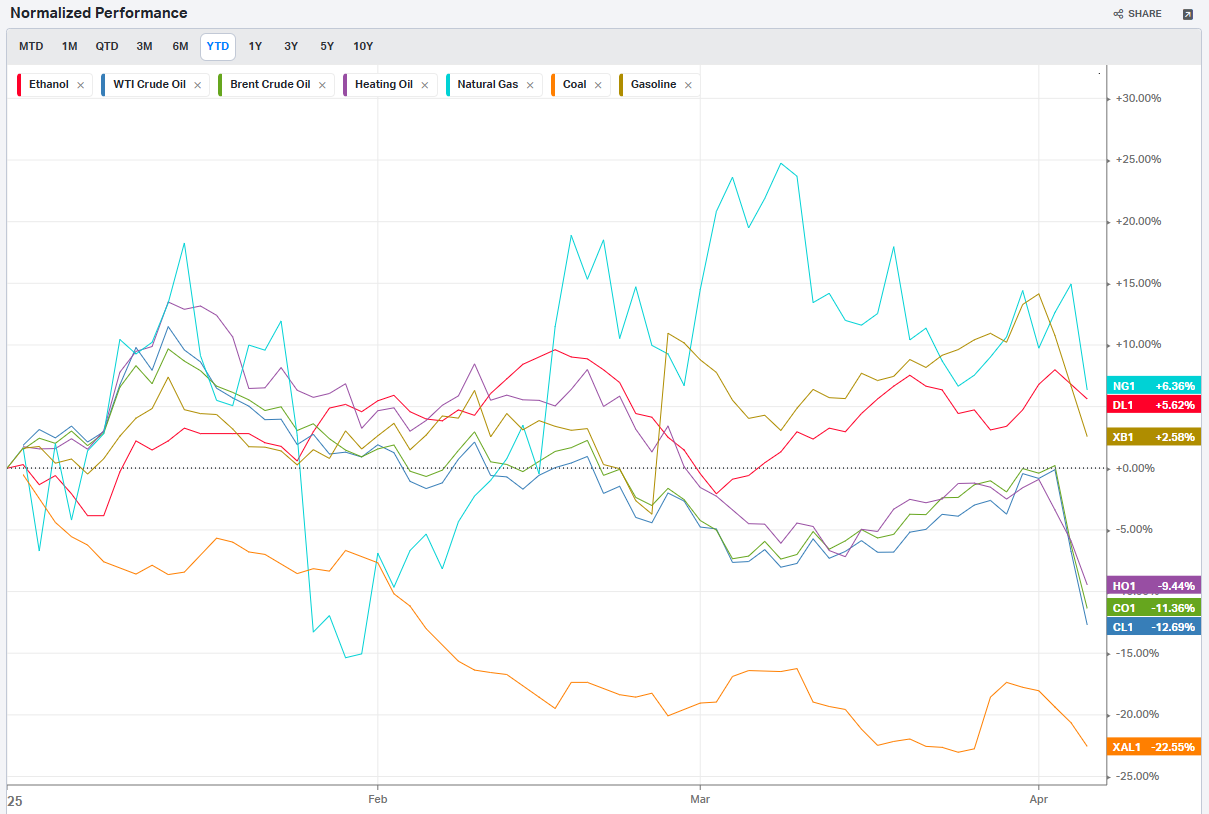Choose the 6M time range
This screenshot has width=1209, height=814.
coord(180,46)
